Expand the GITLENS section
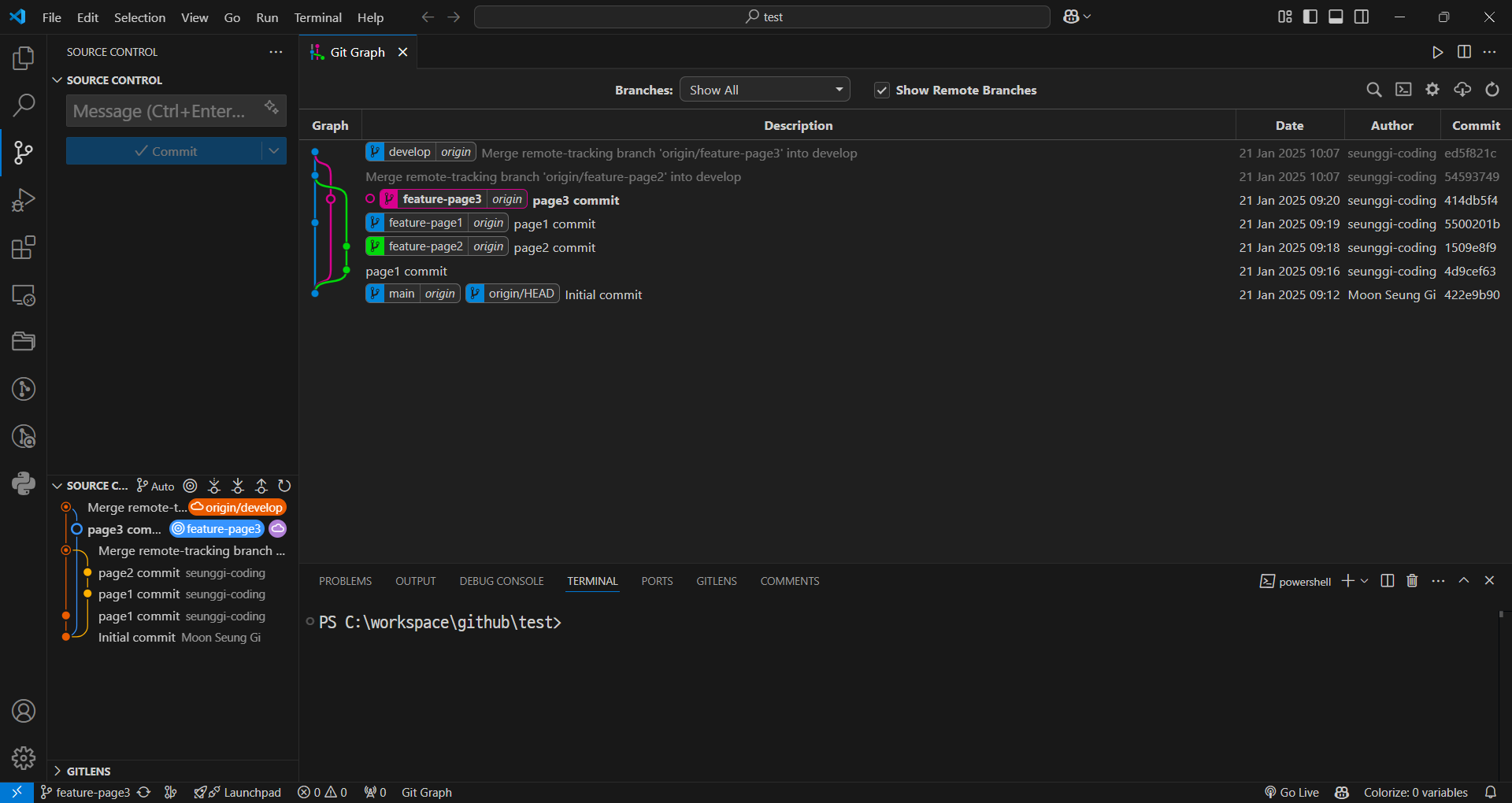This screenshot has height=803, width=1512. pos(57,771)
